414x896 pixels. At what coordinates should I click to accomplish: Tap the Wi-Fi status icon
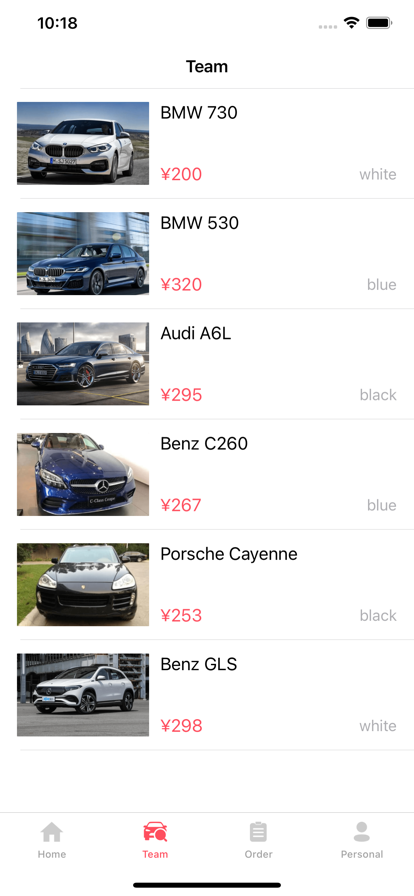351,23
